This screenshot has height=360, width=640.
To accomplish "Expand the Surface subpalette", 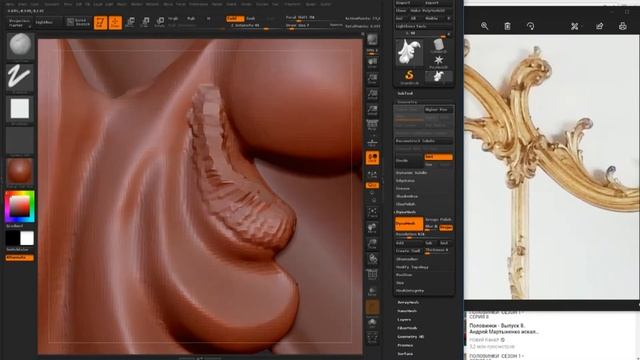I will coord(405,354).
